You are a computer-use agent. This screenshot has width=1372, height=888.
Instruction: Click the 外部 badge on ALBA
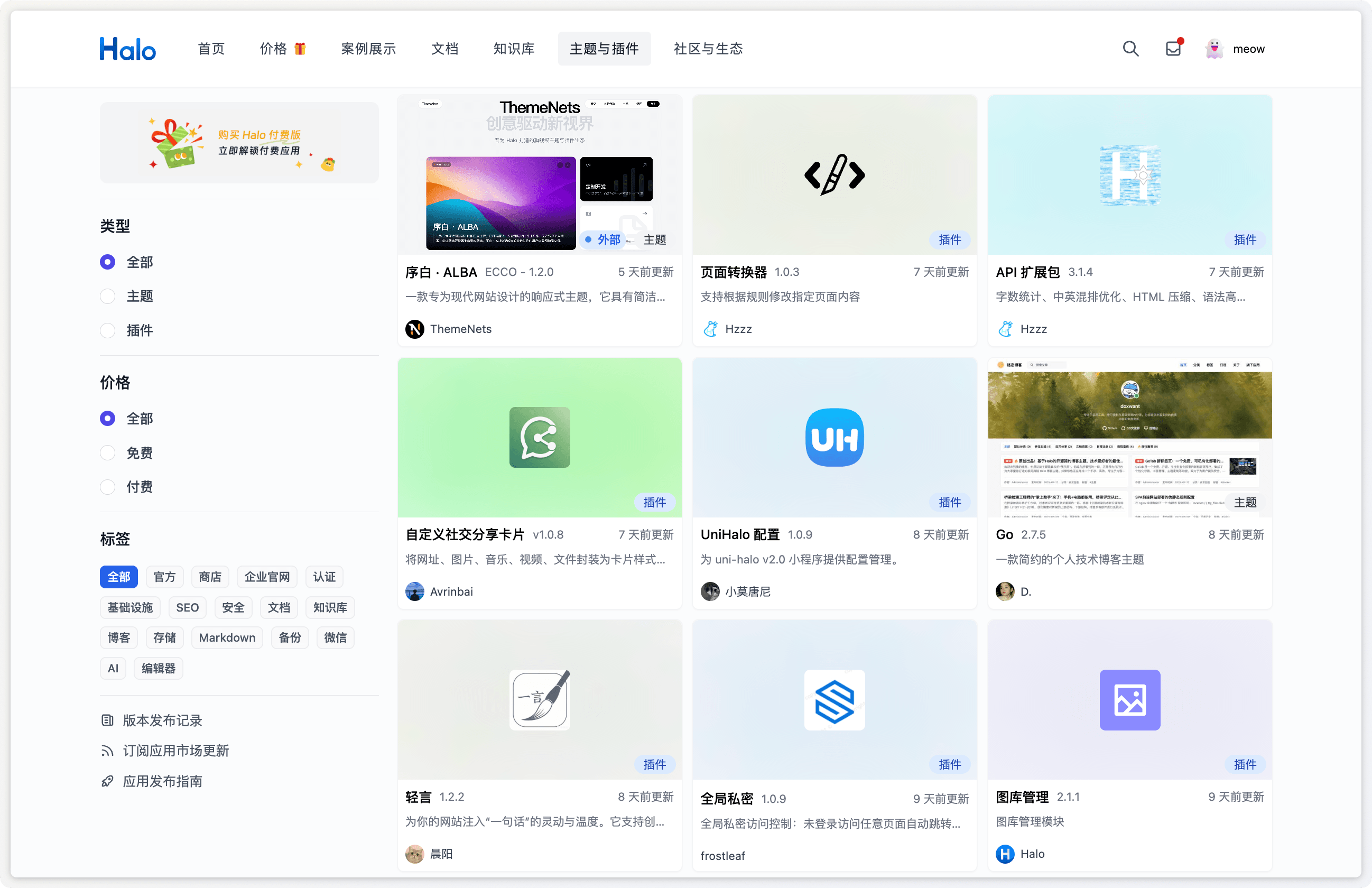[602, 239]
